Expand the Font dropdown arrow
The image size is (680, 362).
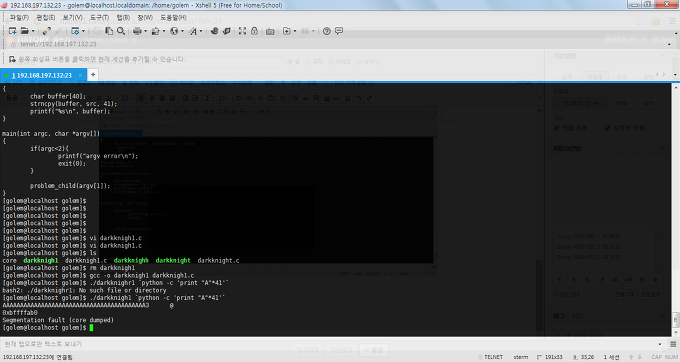201,31
